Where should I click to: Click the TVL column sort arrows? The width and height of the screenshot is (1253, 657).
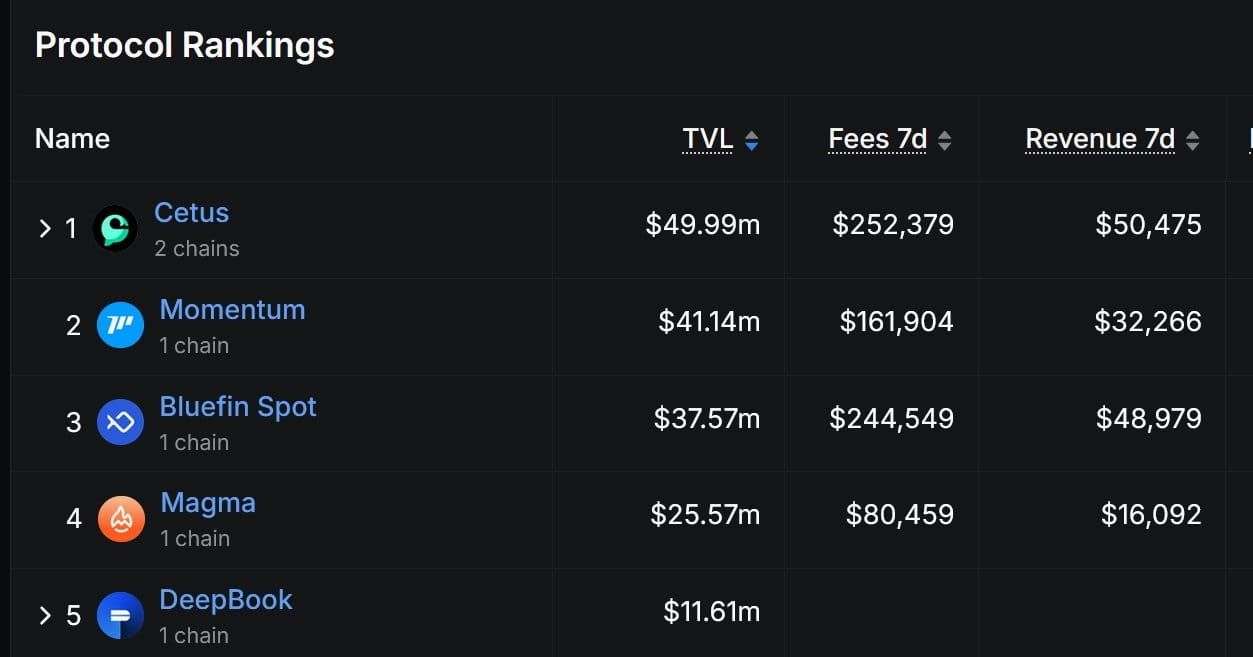(x=752, y=140)
